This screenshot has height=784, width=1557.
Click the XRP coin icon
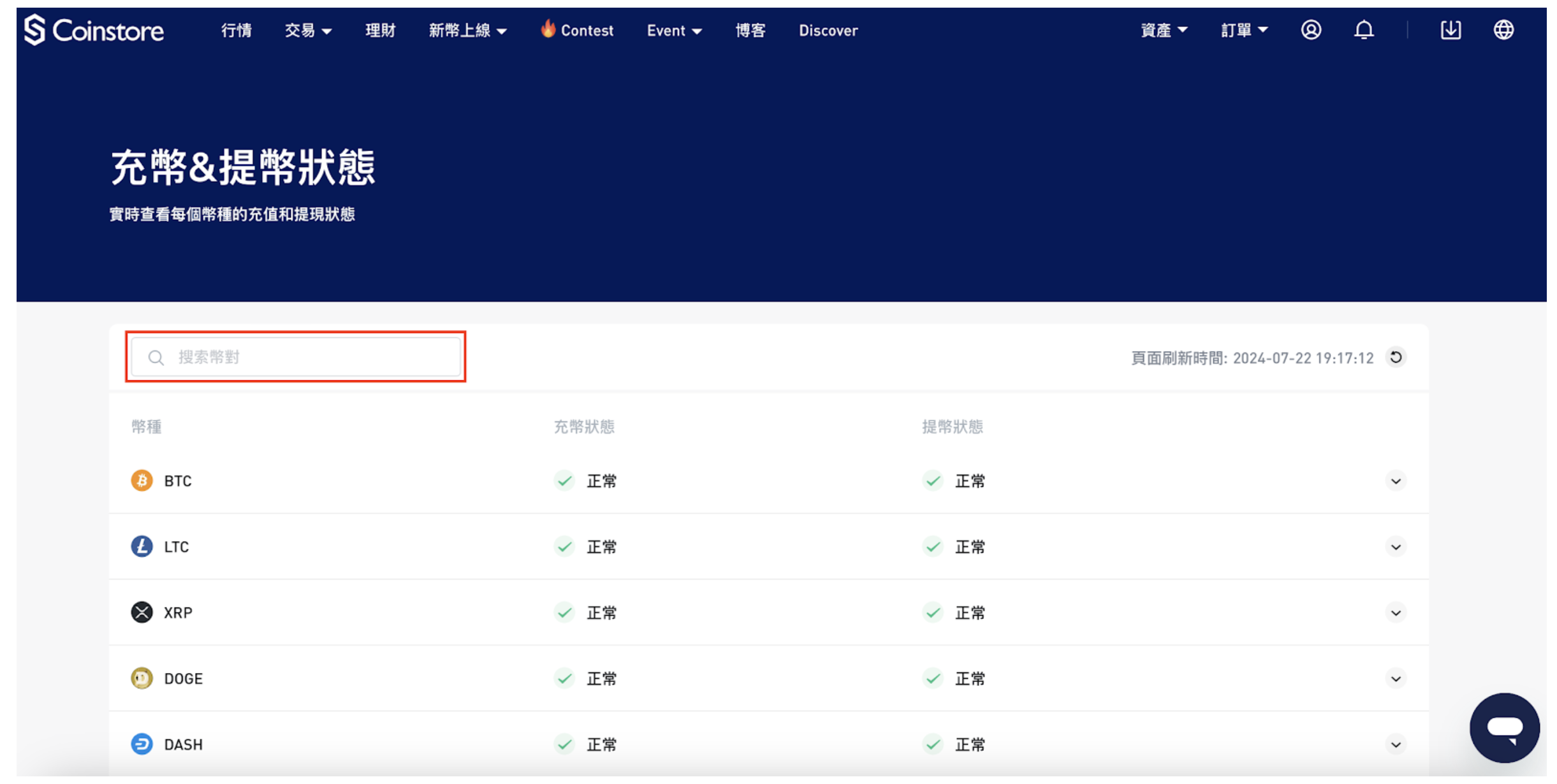(142, 613)
